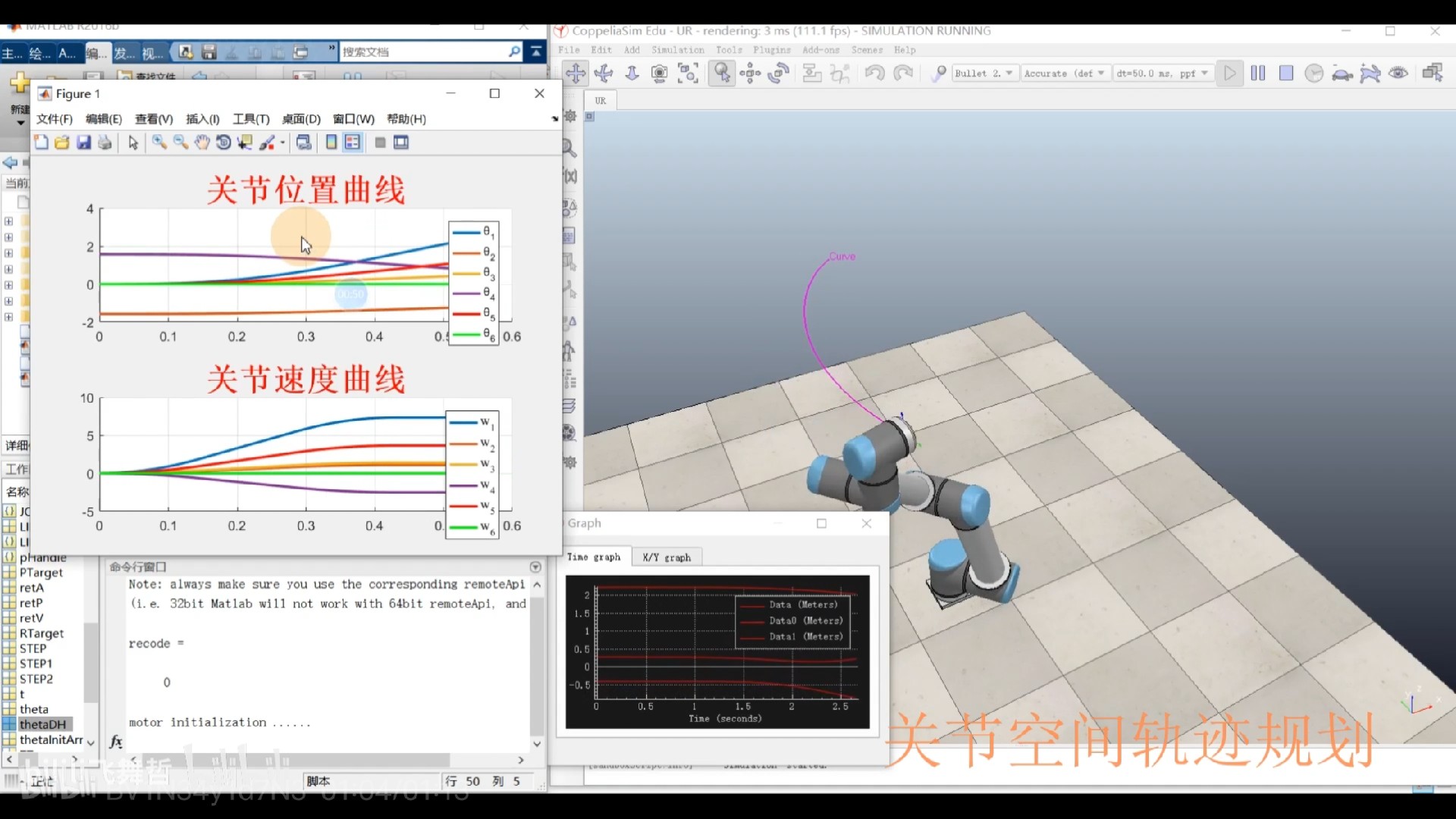Undo the last action in CoppeliaSim
1456x819 pixels.
tap(874, 73)
